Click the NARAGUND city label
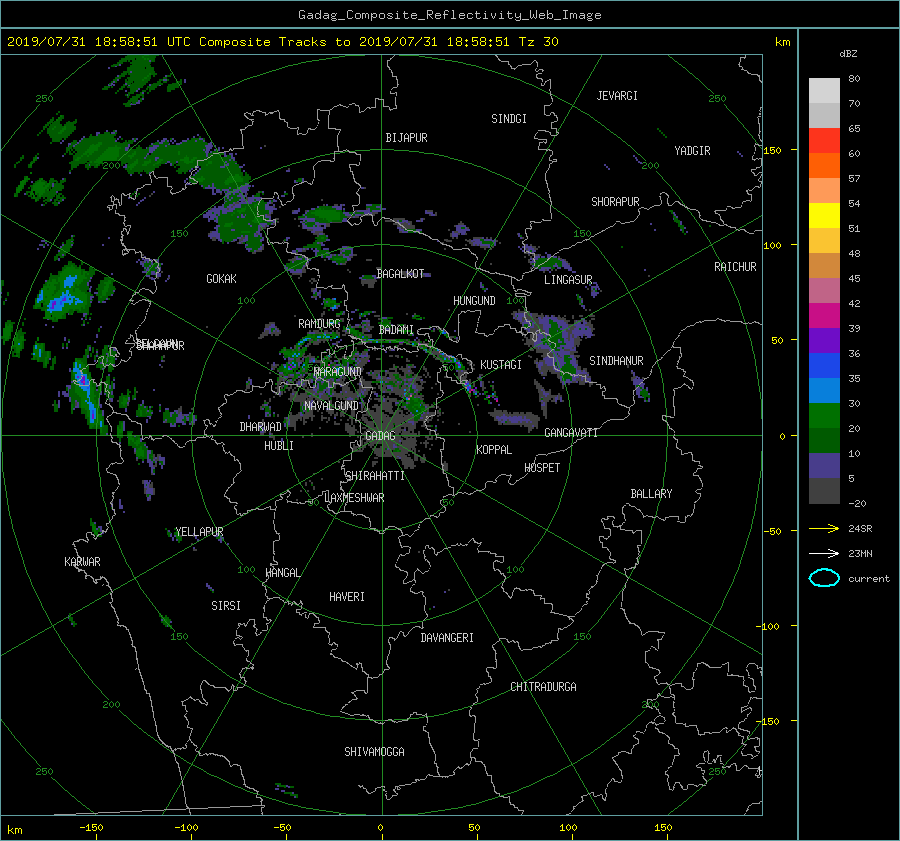Screen dimensions: 900x841 pos(338,372)
